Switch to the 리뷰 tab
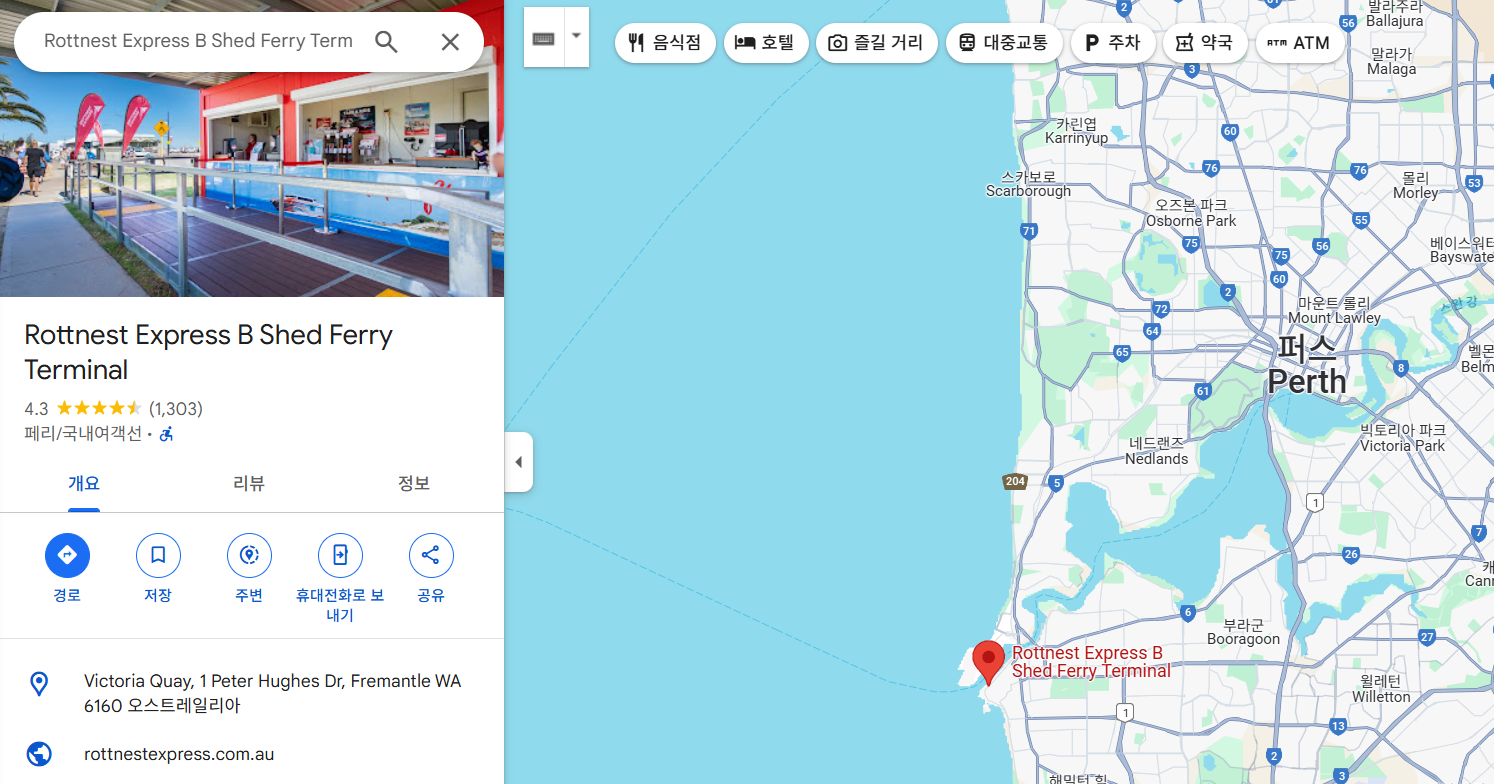1494x784 pixels. (x=249, y=484)
